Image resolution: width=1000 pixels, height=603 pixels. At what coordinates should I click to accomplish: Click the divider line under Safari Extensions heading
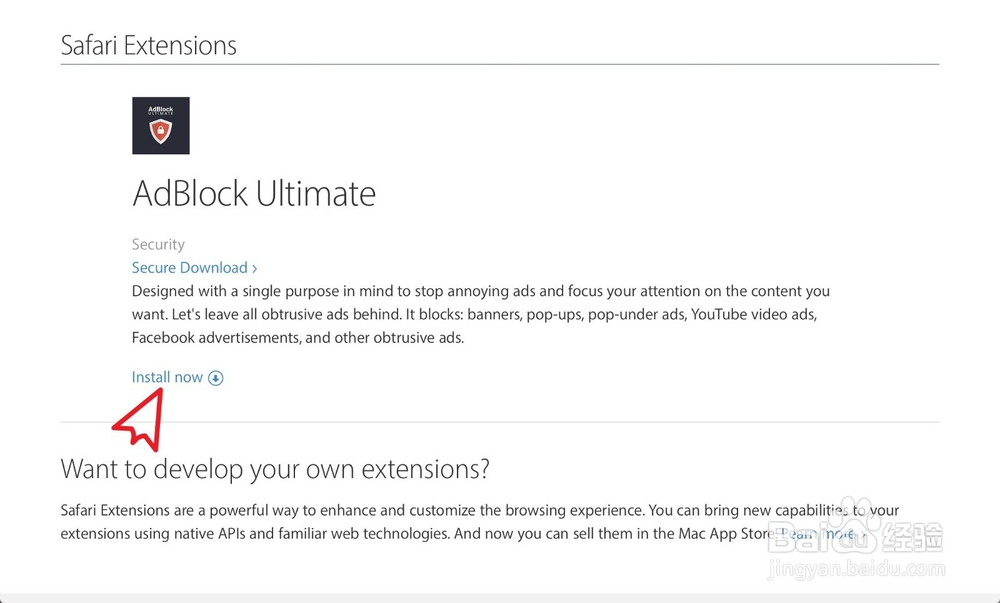(x=500, y=64)
